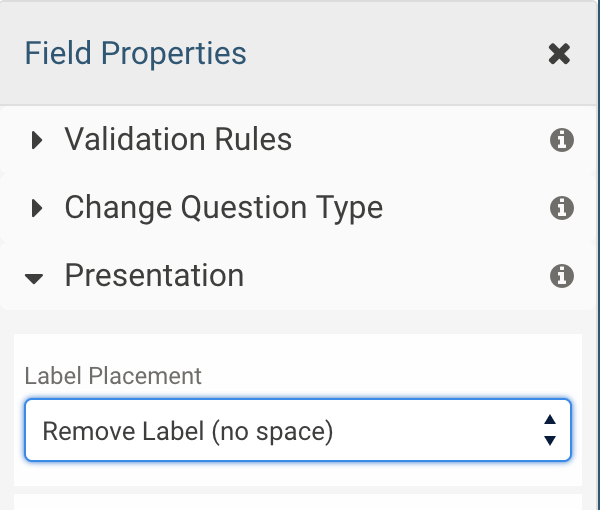Image resolution: width=600 pixels, height=510 pixels.
Task: Open the Presentation info icon
Action: click(562, 276)
